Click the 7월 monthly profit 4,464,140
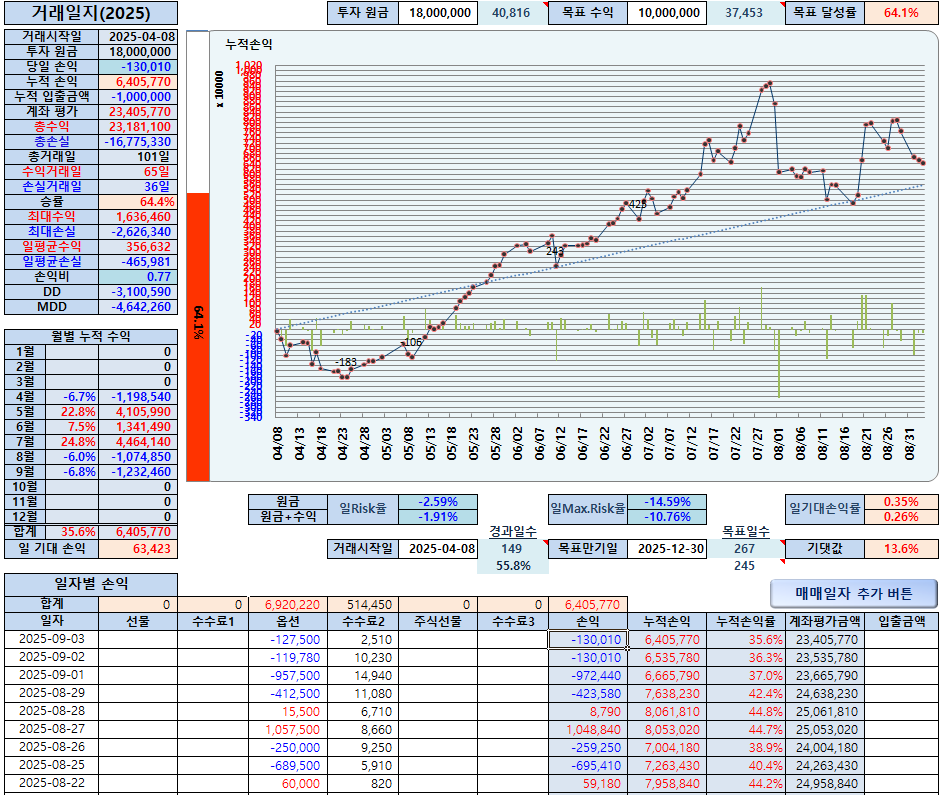 138,442
